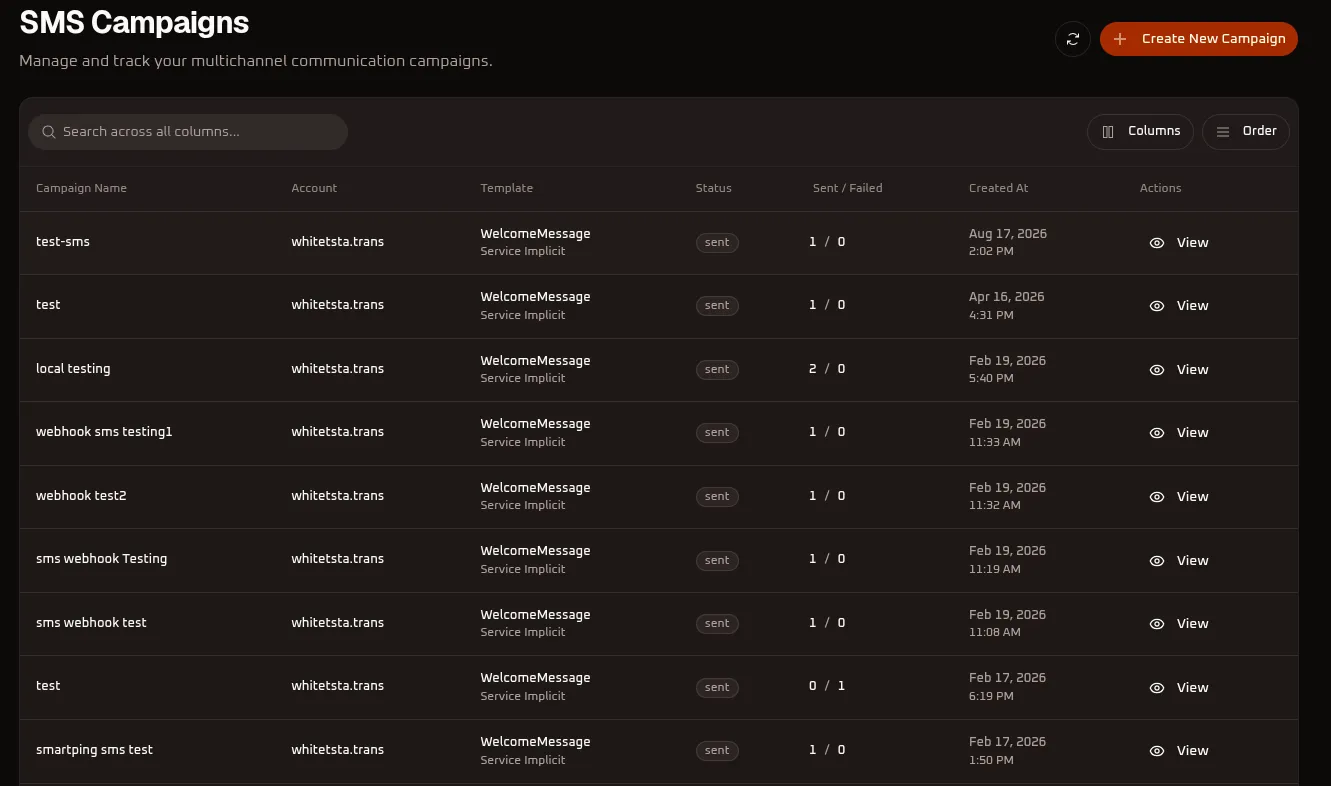The image size is (1331, 786).
Task: Click the 0 / 1 sent/failed value
Action: click(x=827, y=686)
